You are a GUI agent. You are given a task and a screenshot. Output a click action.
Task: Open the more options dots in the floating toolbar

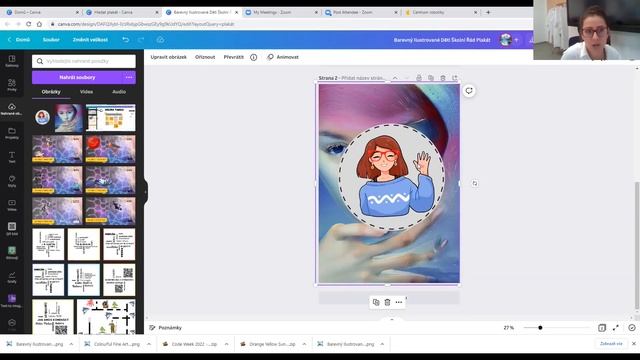(399, 302)
